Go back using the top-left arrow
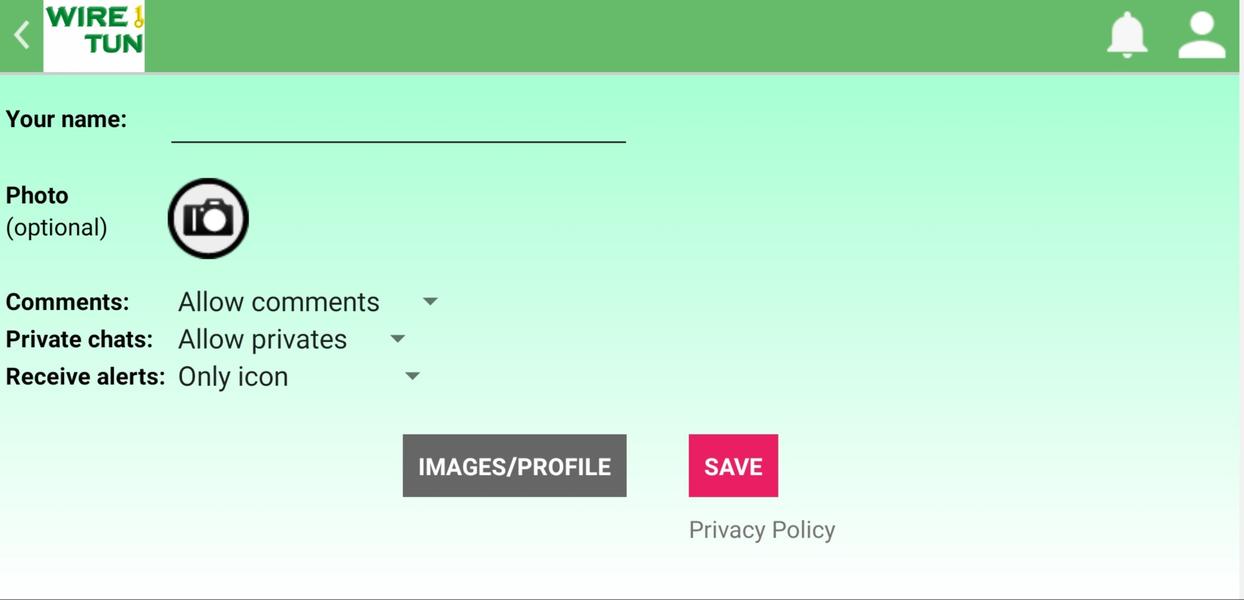Screen dimensions: 1244x600 pyautogui.click(x=21, y=36)
